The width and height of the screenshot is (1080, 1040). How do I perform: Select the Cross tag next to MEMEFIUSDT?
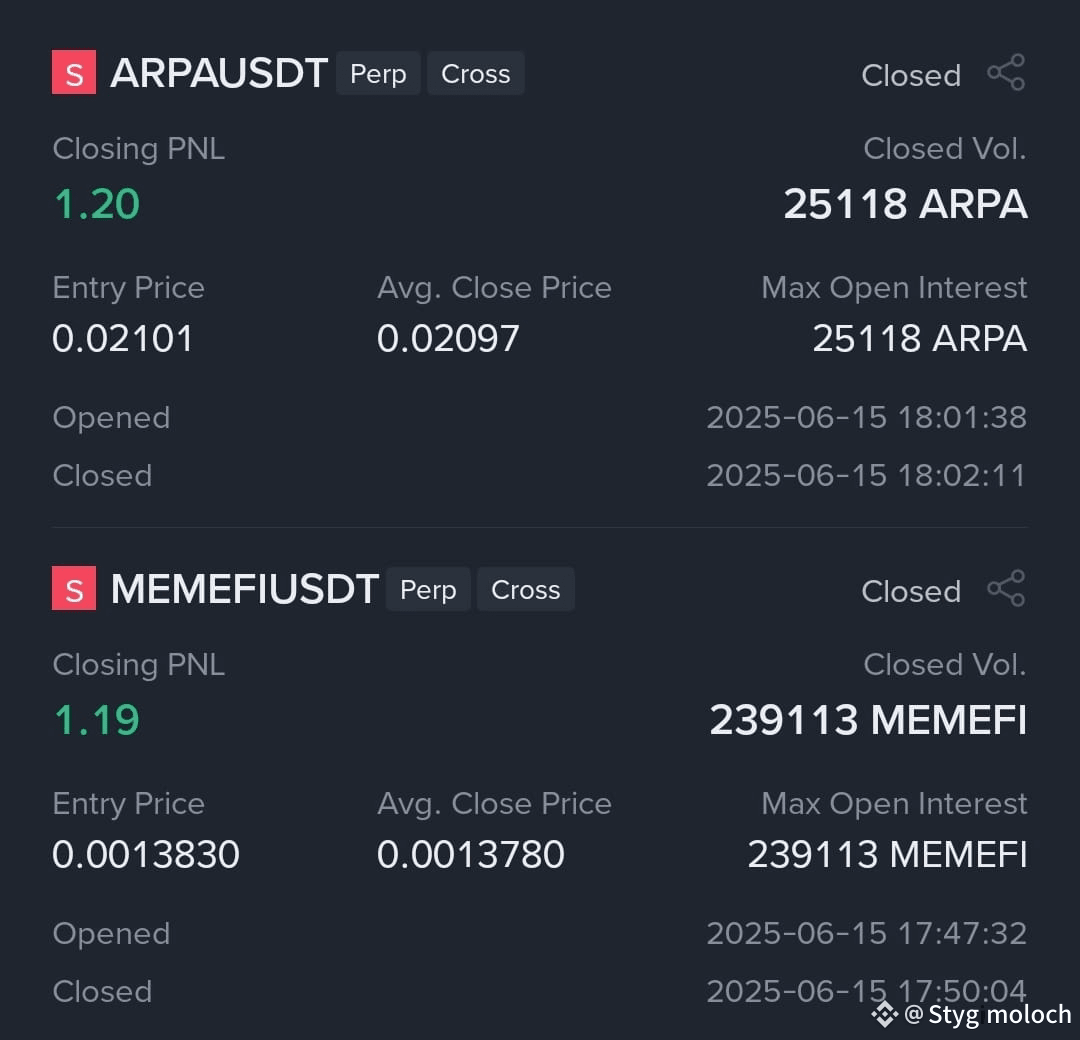tap(526, 589)
